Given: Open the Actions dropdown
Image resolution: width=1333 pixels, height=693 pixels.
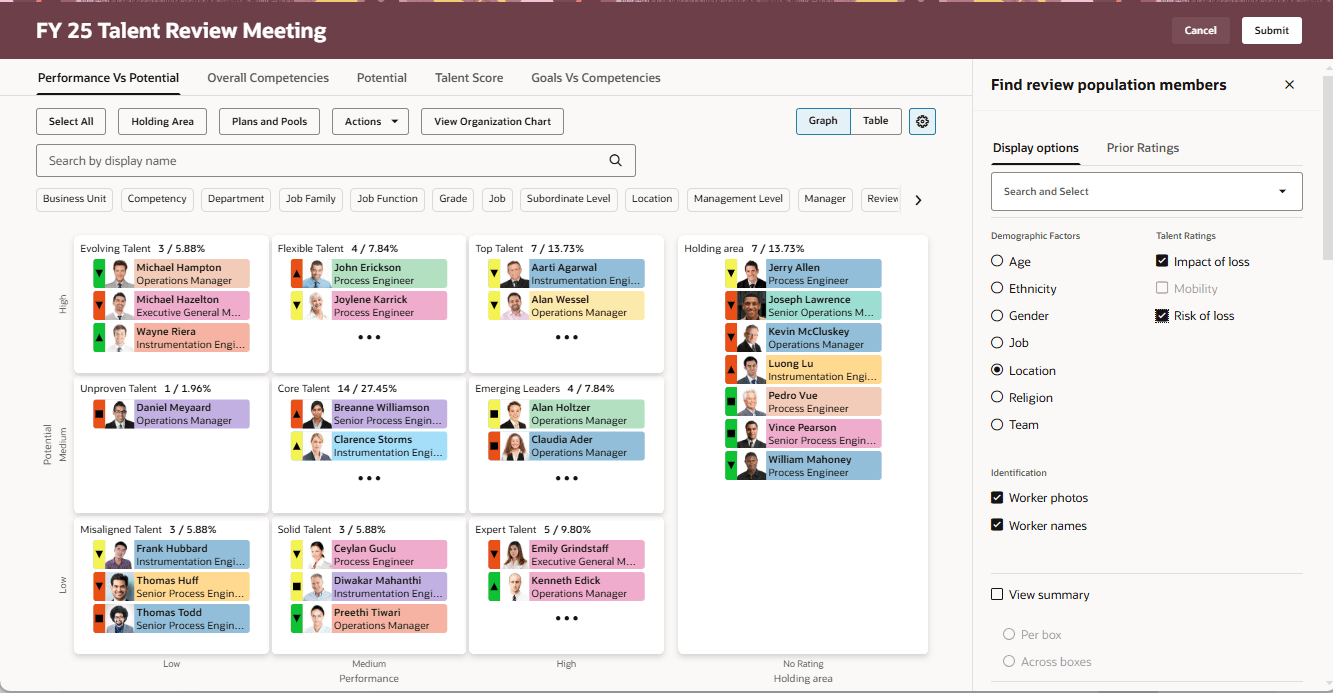Looking at the screenshot, I should click(369, 120).
